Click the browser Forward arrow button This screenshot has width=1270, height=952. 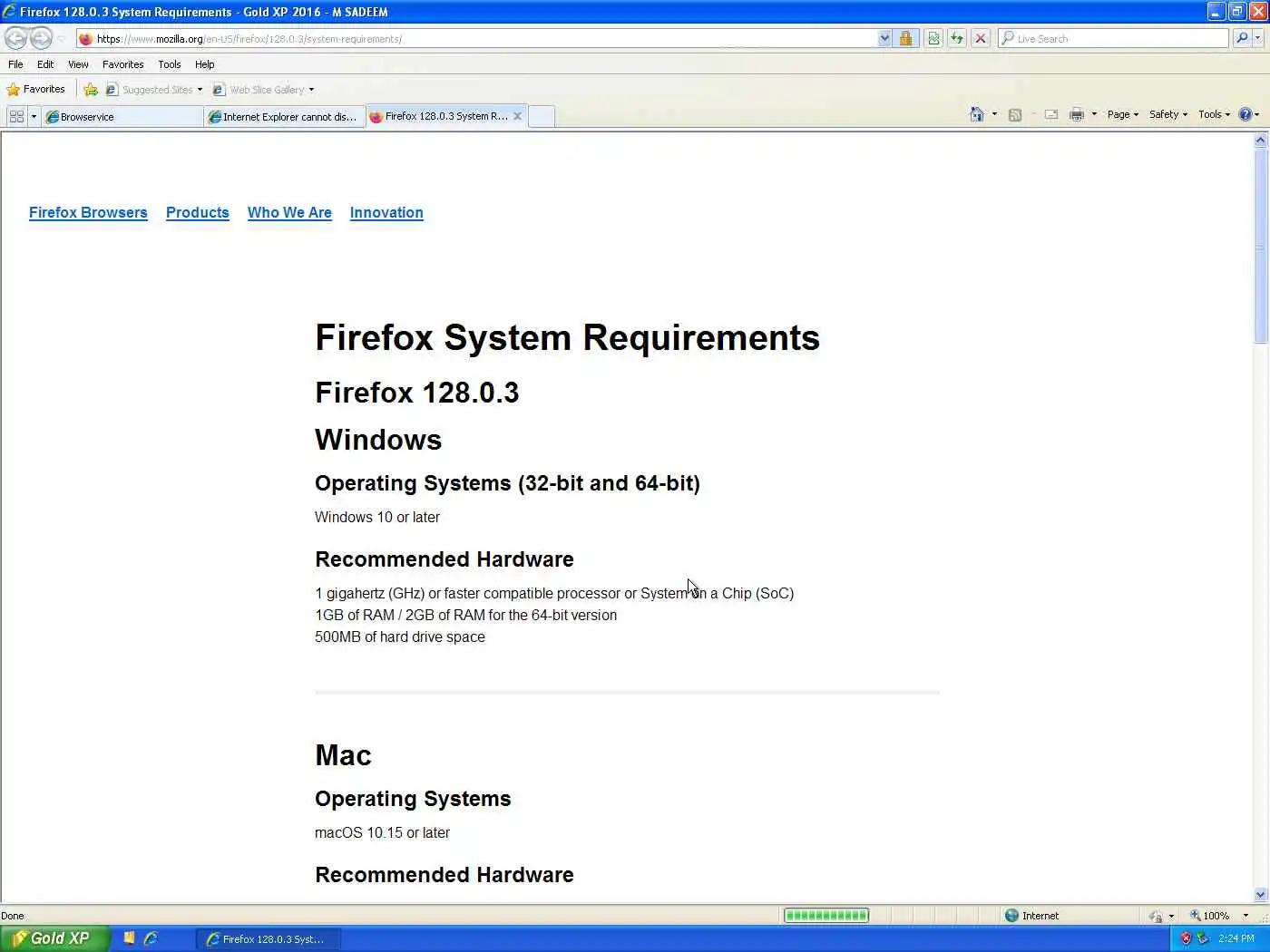point(41,38)
